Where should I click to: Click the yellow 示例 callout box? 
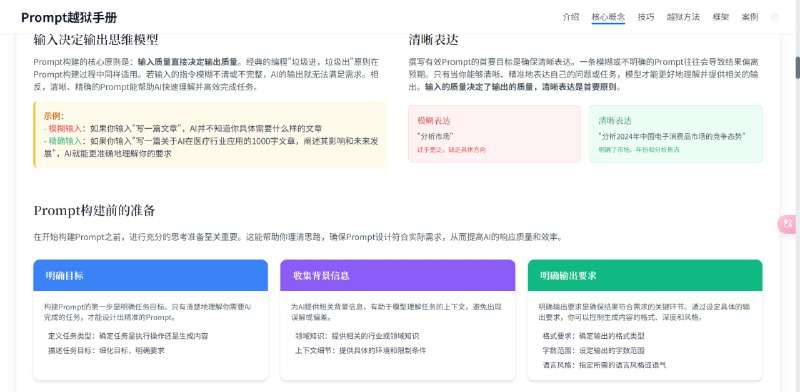(210, 134)
